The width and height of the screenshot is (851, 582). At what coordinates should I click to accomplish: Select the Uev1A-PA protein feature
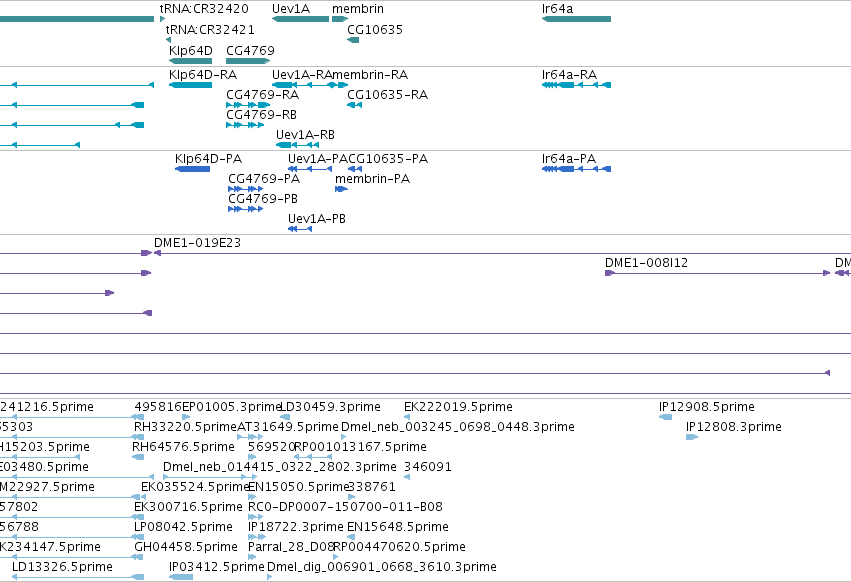click(x=310, y=169)
